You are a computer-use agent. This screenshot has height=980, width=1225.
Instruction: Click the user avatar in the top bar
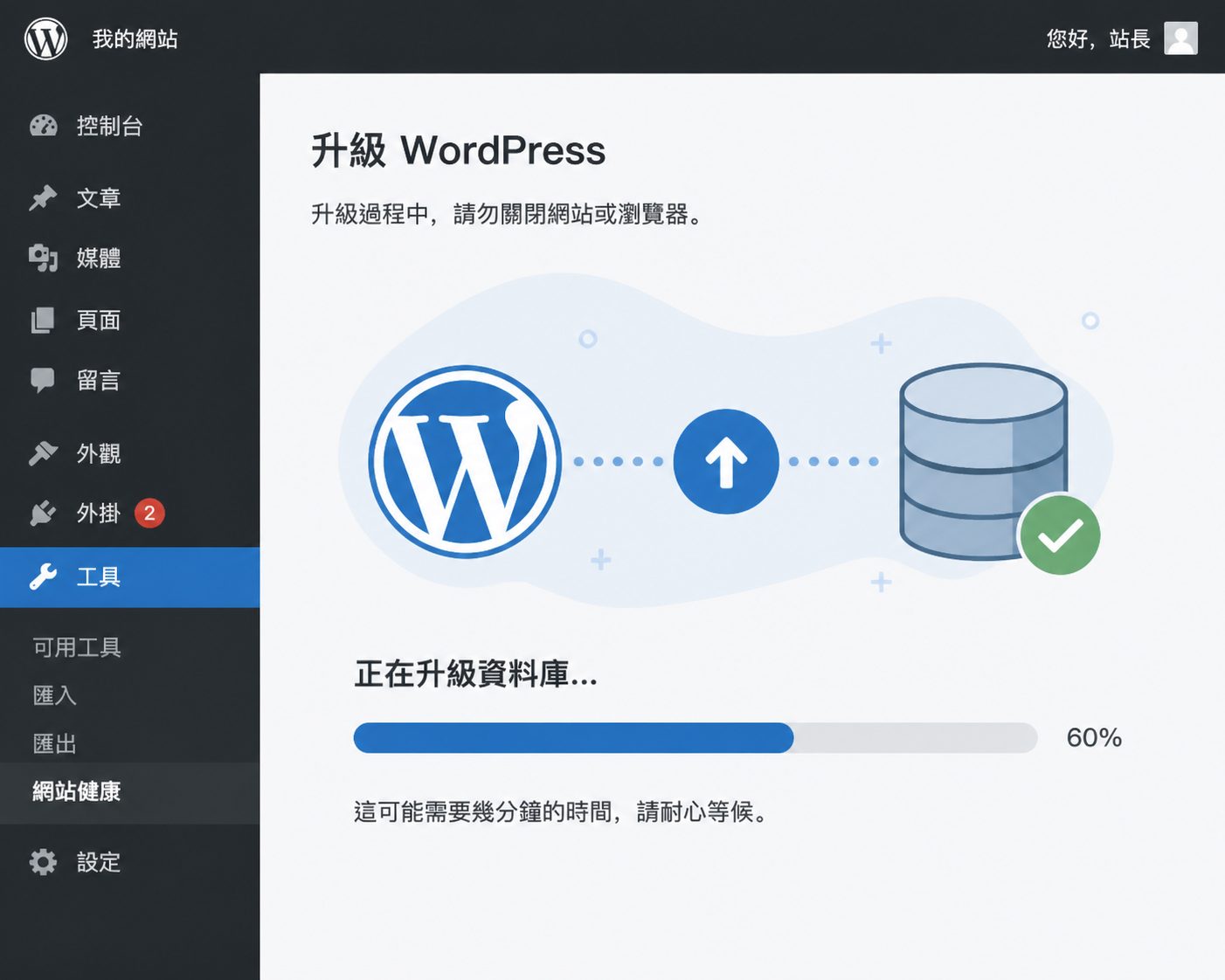coord(1180,38)
